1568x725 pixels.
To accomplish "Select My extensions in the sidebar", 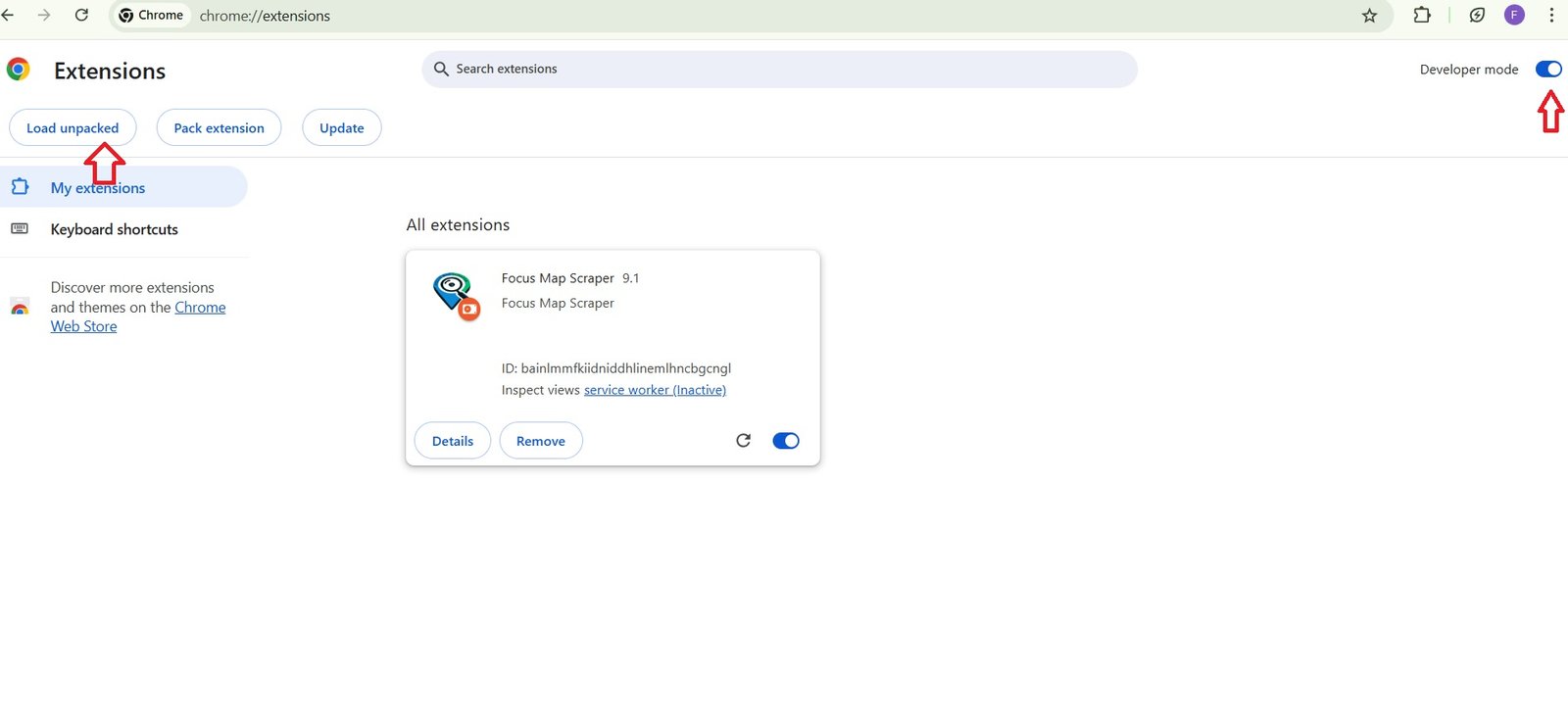I will (x=123, y=187).
